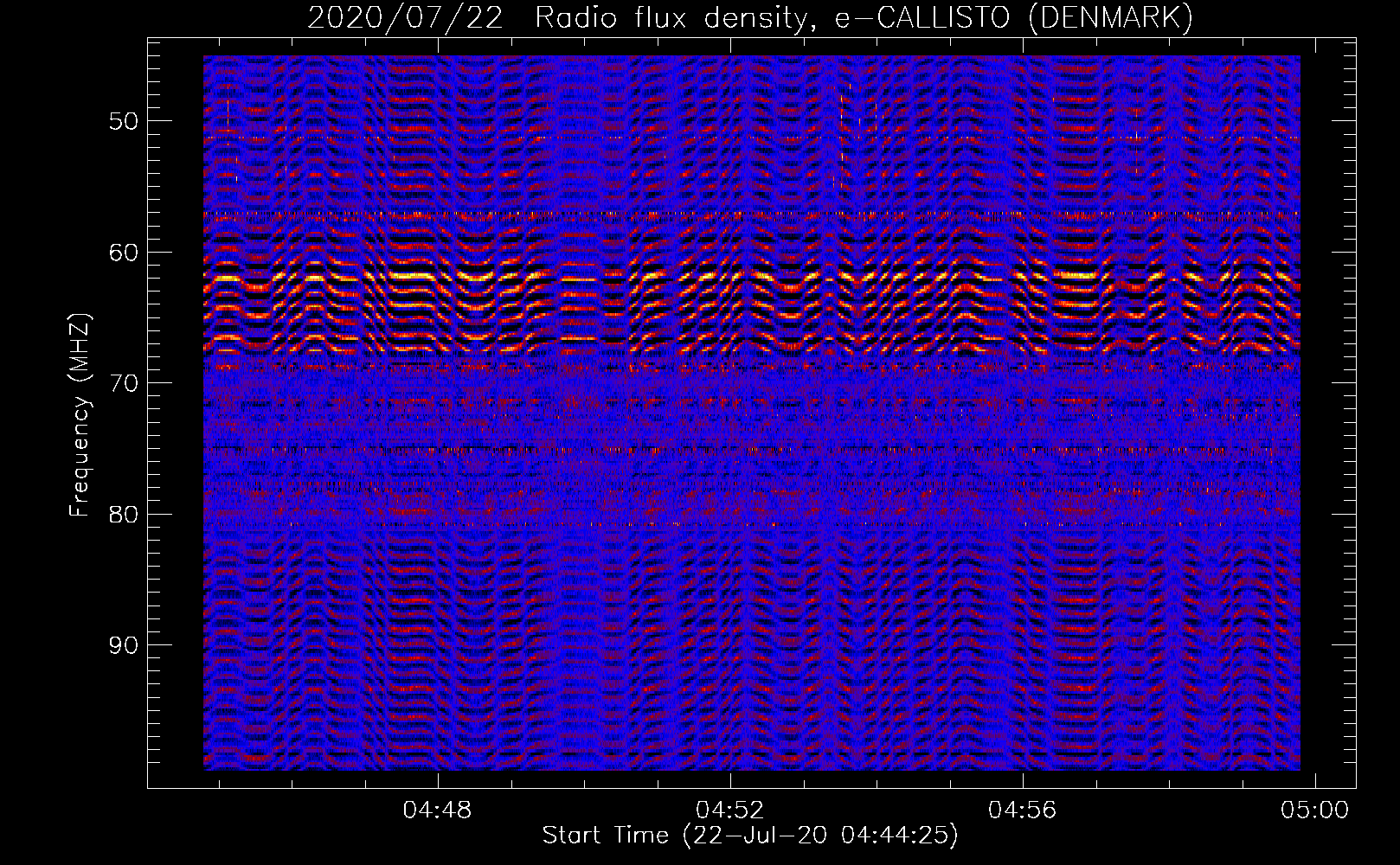The image size is (1400, 865).
Task: Click the 04:52 time tick label
Action: coord(730,811)
